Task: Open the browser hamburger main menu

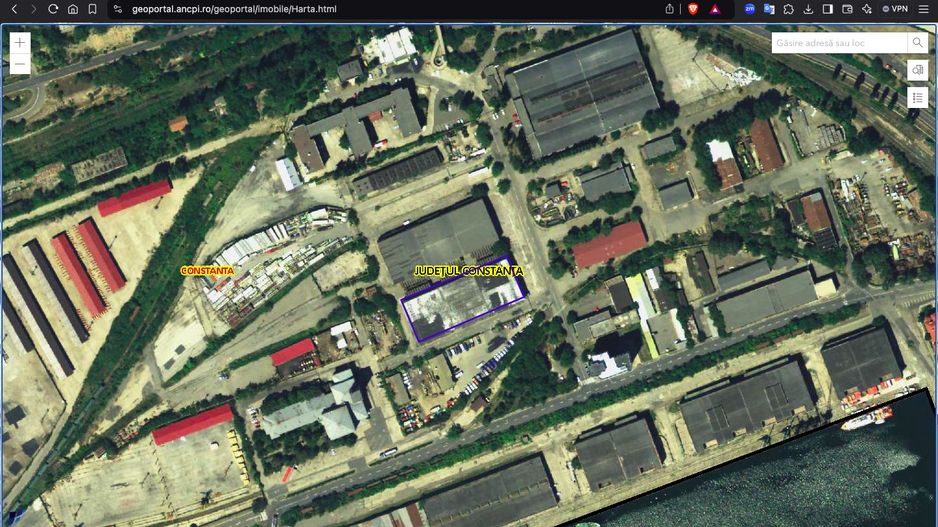Action: point(926,9)
